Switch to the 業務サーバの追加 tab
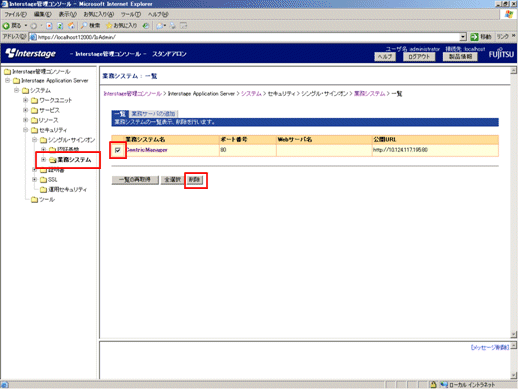Image resolution: width=518 pixels, height=389 pixels. coord(153,114)
